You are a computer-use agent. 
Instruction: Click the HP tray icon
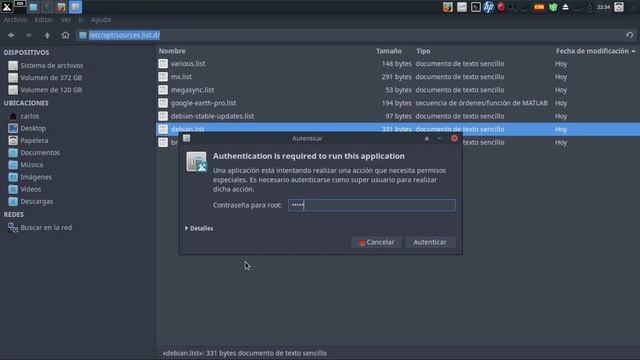pos(488,7)
